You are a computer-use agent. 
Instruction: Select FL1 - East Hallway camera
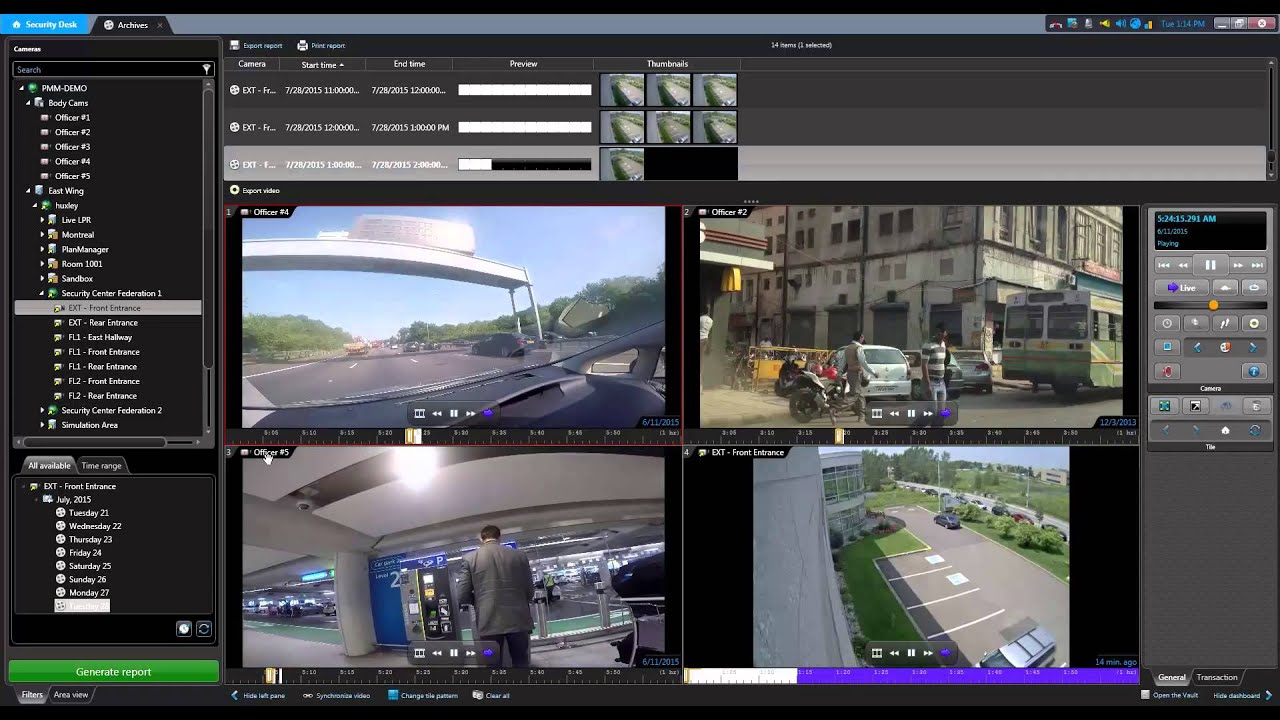[100, 337]
